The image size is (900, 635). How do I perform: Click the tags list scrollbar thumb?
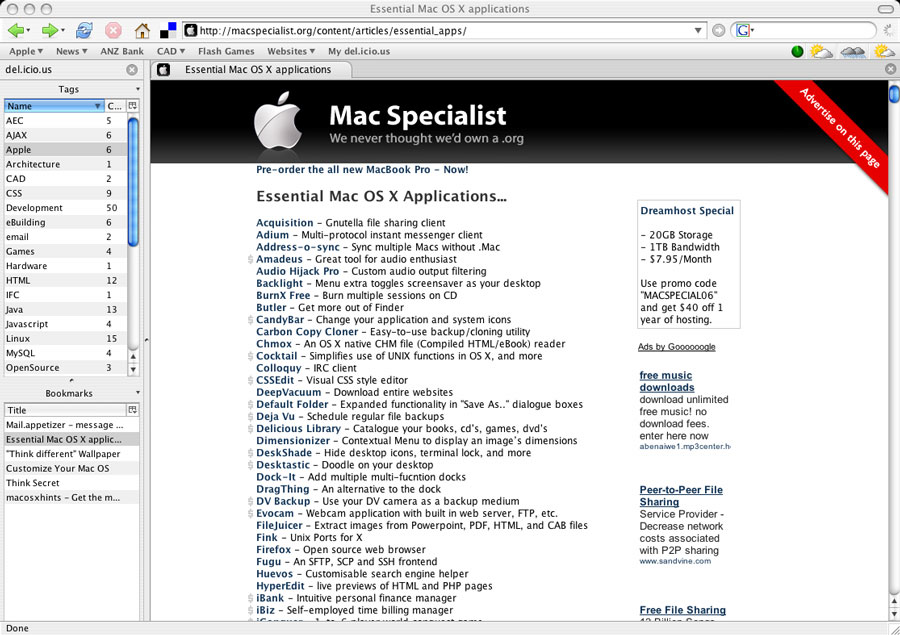(133, 181)
